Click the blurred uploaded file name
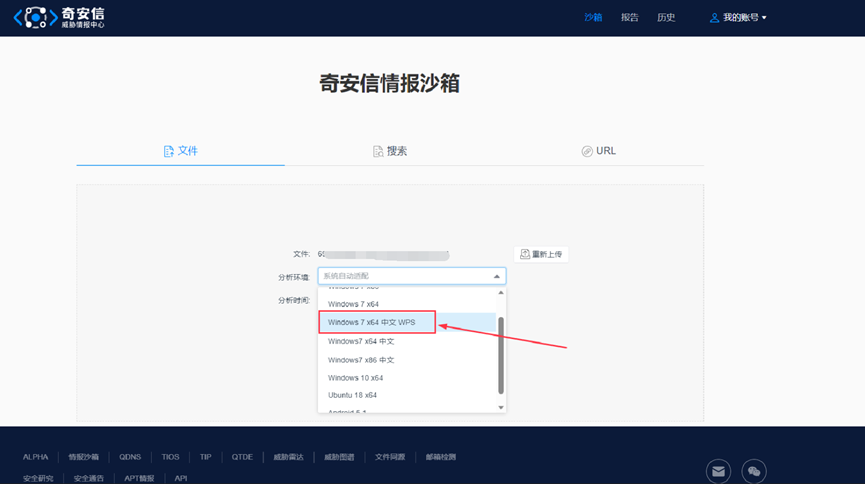This screenshot has width=865, height=484. [x=383, y=254]
